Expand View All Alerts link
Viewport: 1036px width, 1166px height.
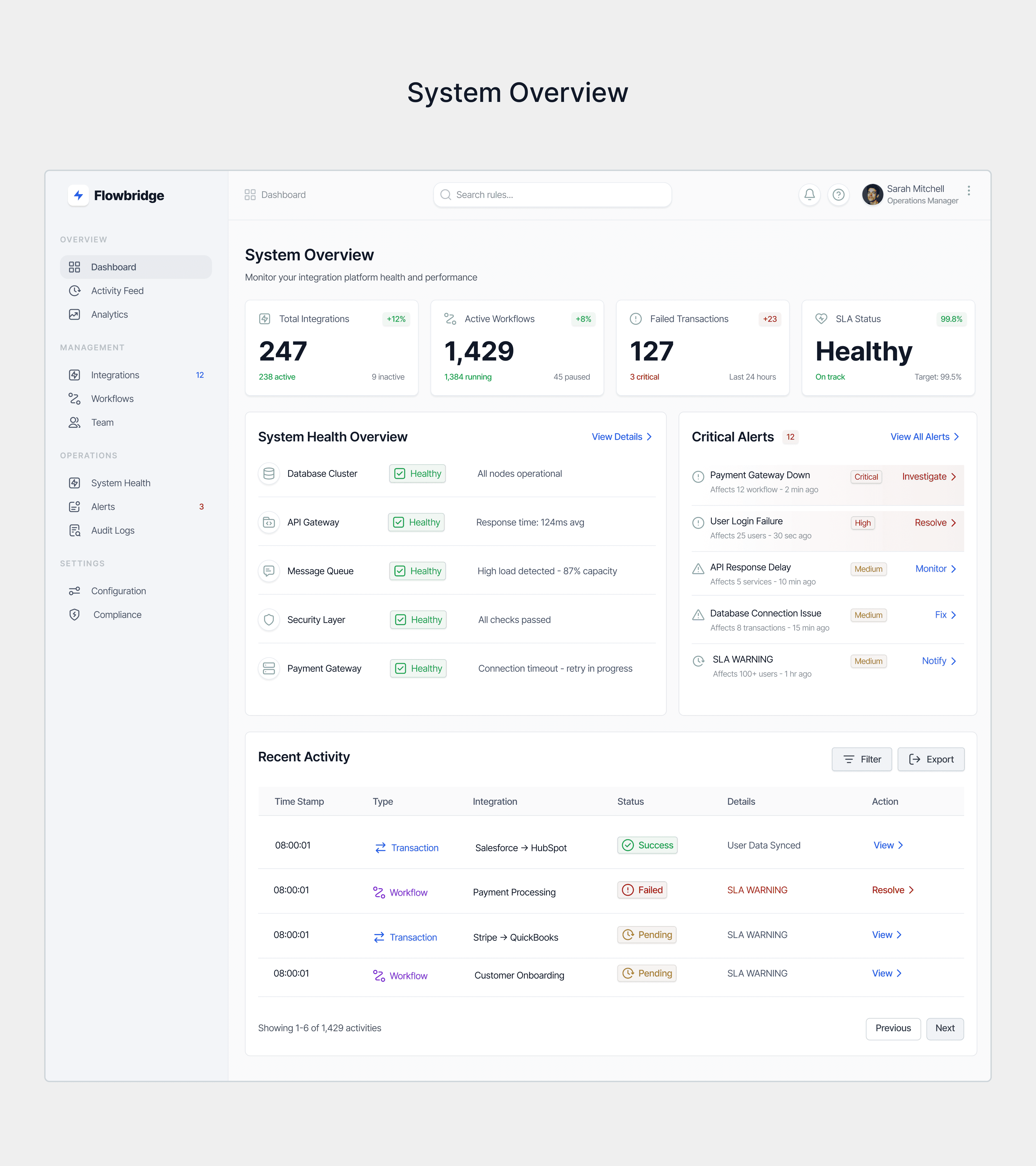[x=924, y=437]
